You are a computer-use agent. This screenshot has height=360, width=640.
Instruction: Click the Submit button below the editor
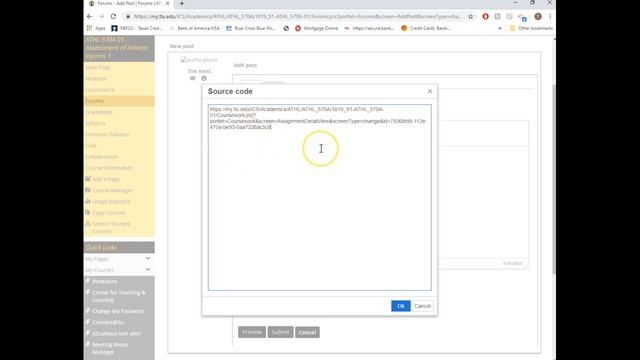280,332
